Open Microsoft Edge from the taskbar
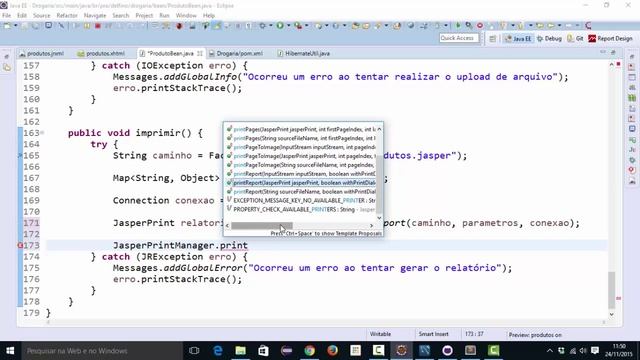640x360 pixels. point(218,351)
